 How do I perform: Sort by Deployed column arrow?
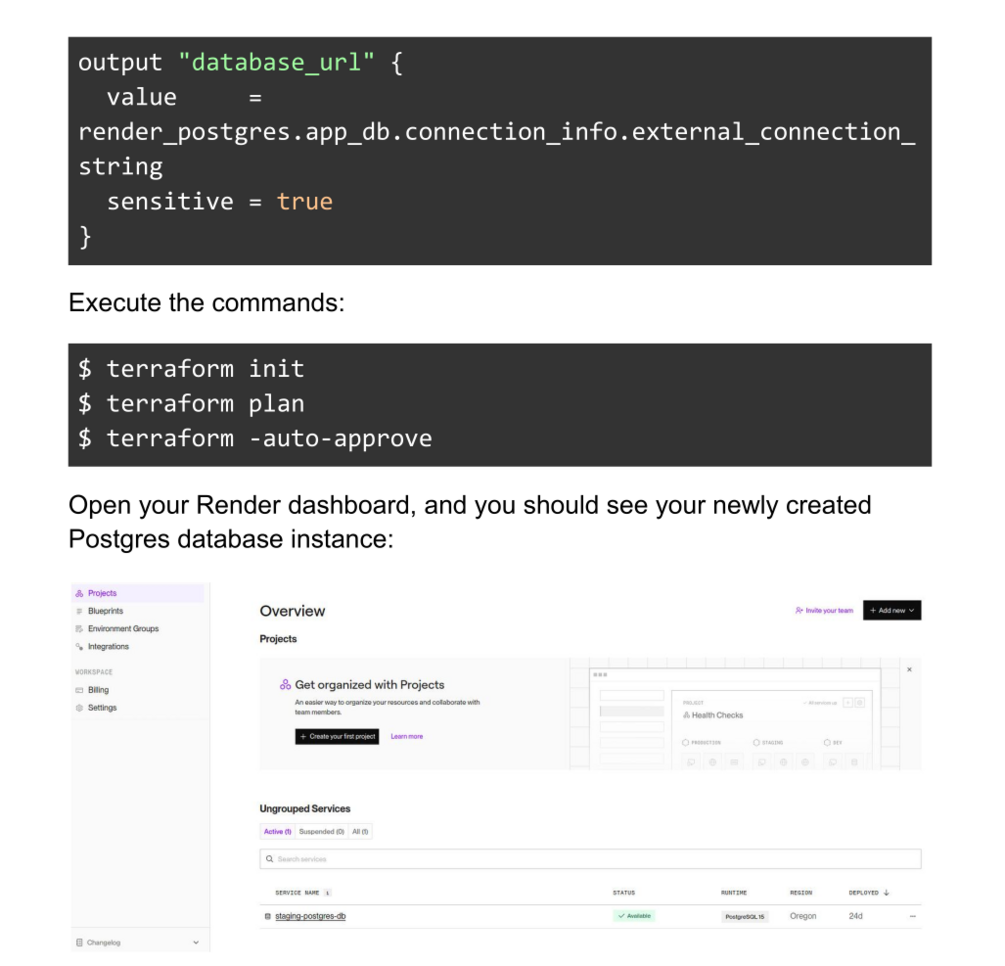tap(887, 892)
